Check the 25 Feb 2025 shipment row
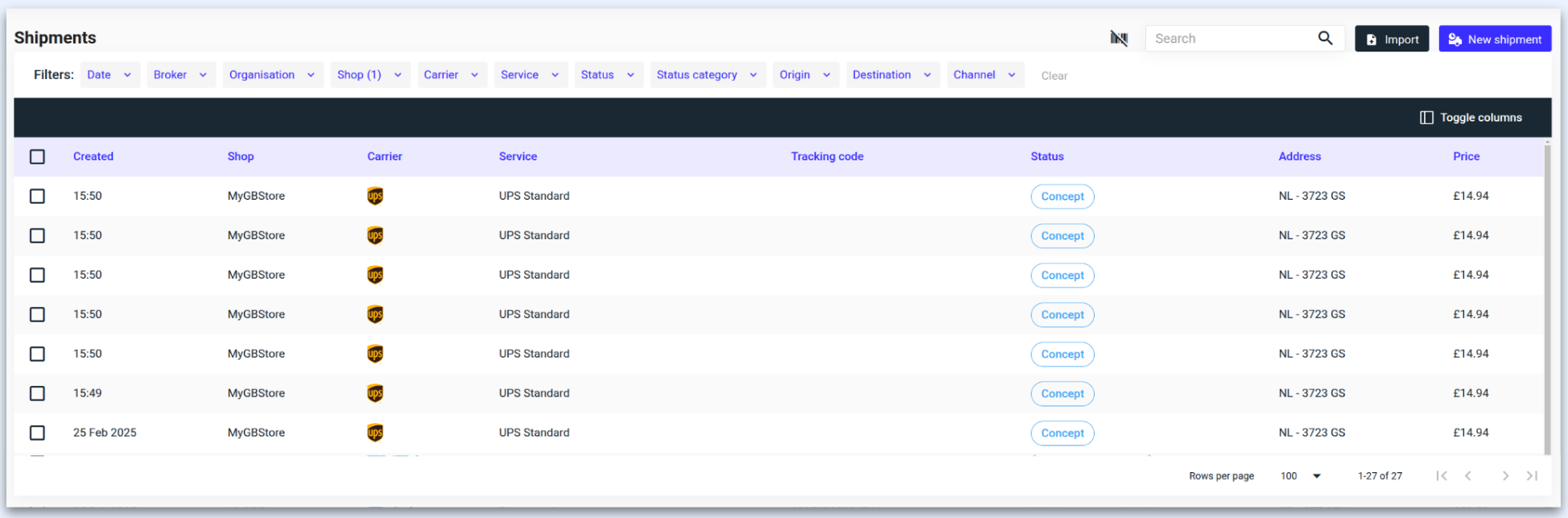 tap(37, 433)
